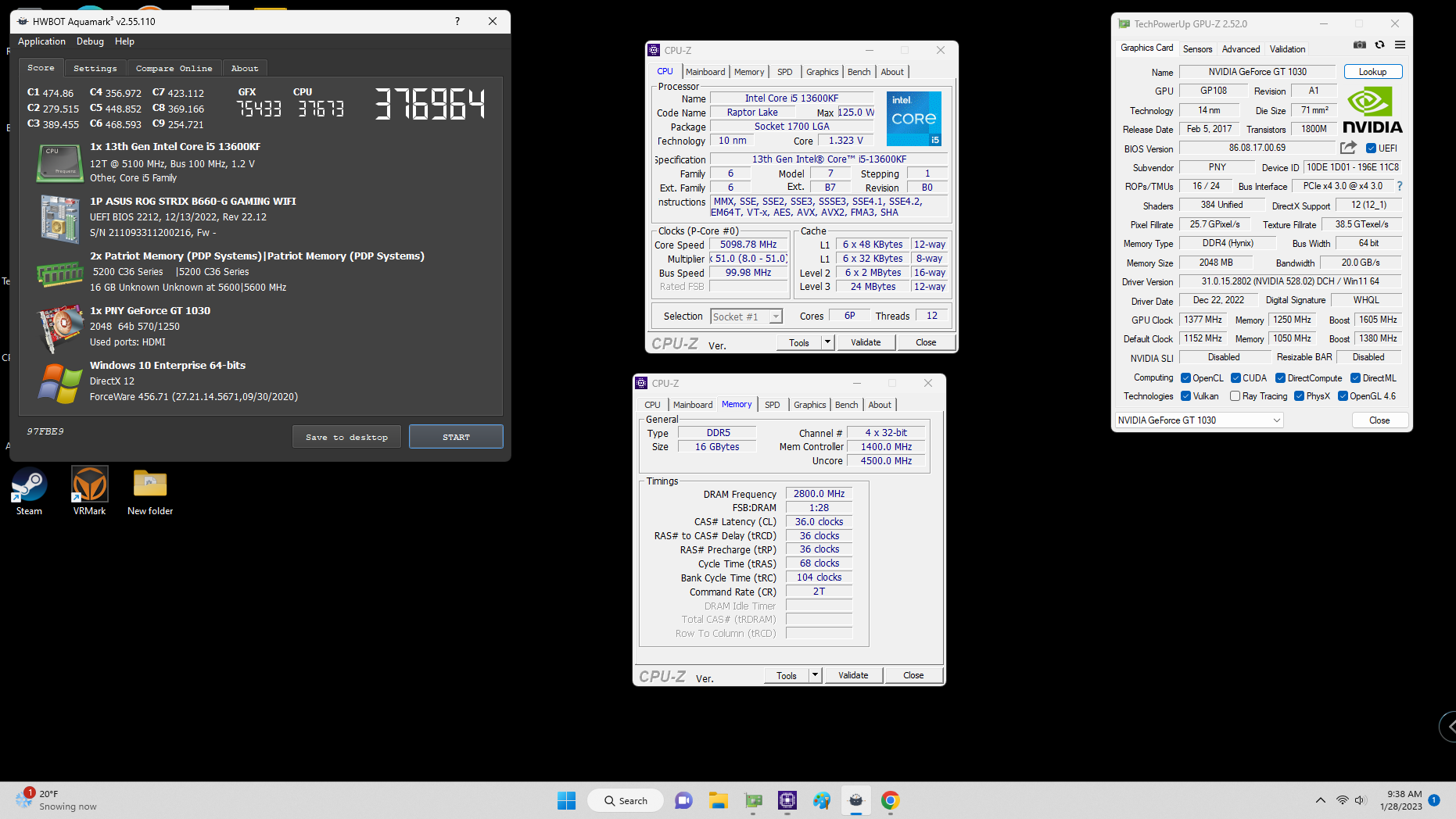The width and height of the screenshot is (1456, 819).
Task: Open the Debug menu in Aquamark
Action: tap(90, 41)
